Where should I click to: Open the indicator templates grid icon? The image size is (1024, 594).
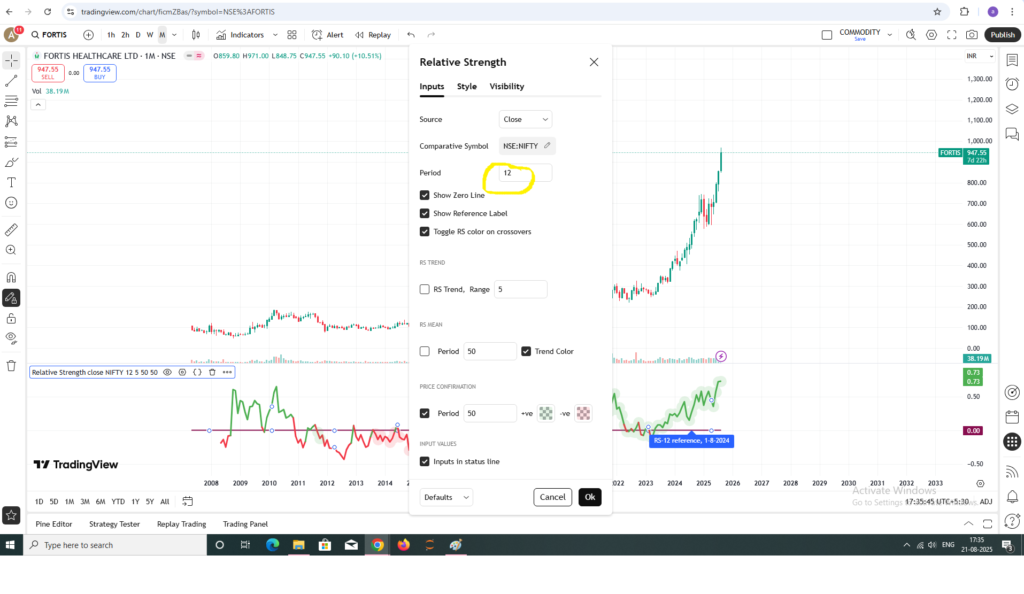pyautogui.click(x=292, y=35)
